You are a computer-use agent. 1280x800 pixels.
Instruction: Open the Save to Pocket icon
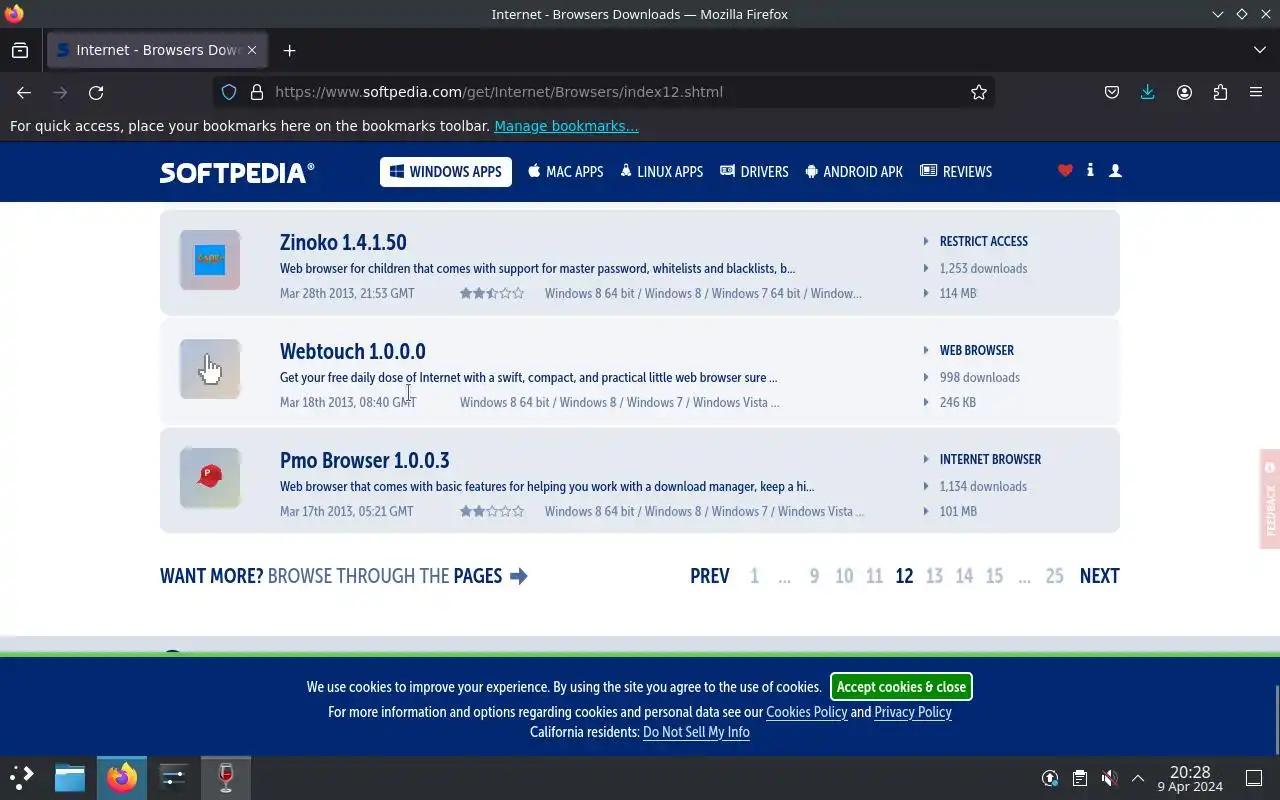point(1112,92)
